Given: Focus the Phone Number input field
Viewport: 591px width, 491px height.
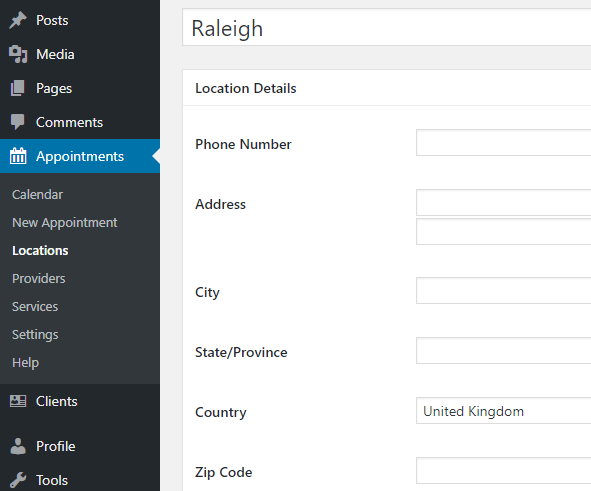Looking at the screenshot, I should 504,142.
